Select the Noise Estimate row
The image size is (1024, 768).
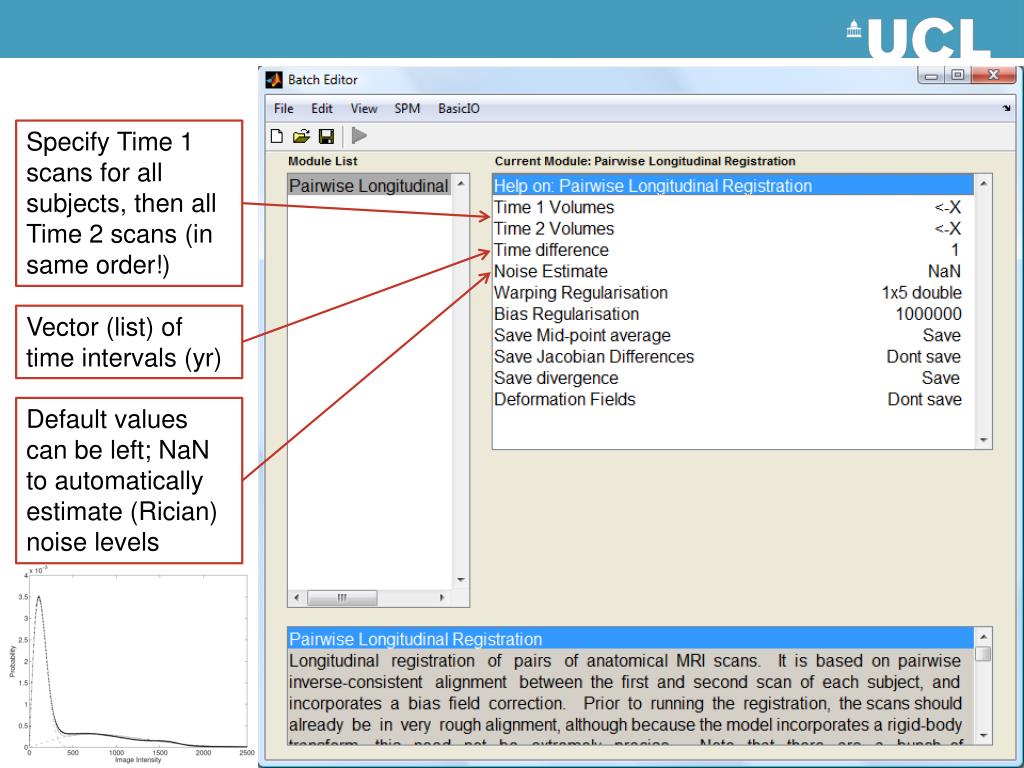tap(733, 271)
